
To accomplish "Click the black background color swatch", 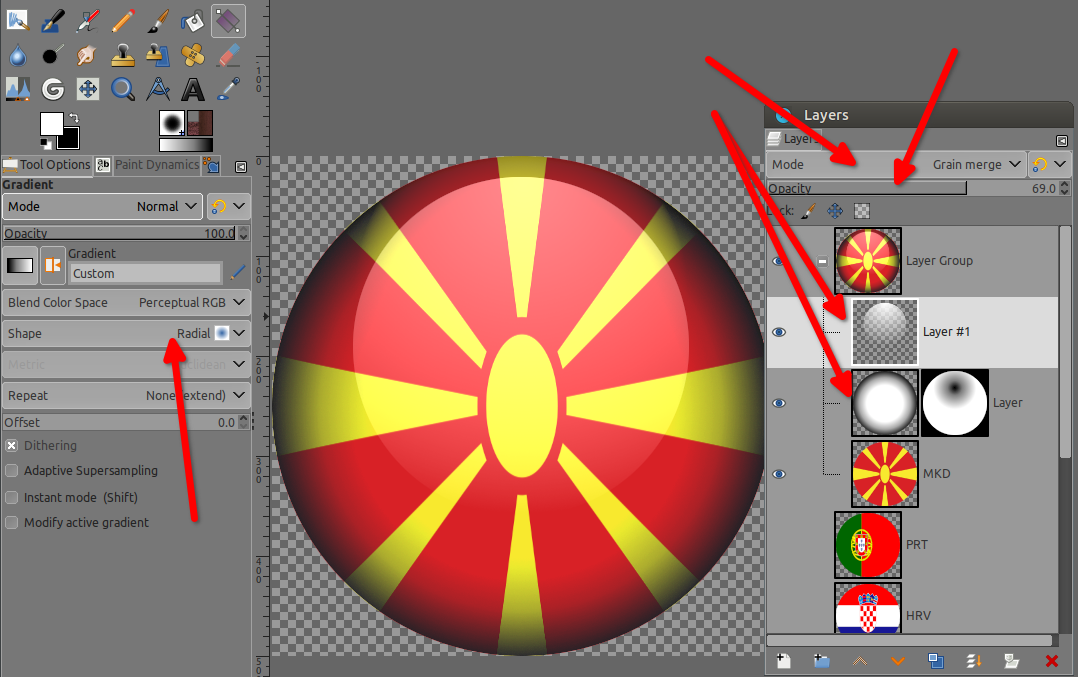I will (x=71, y=141).
